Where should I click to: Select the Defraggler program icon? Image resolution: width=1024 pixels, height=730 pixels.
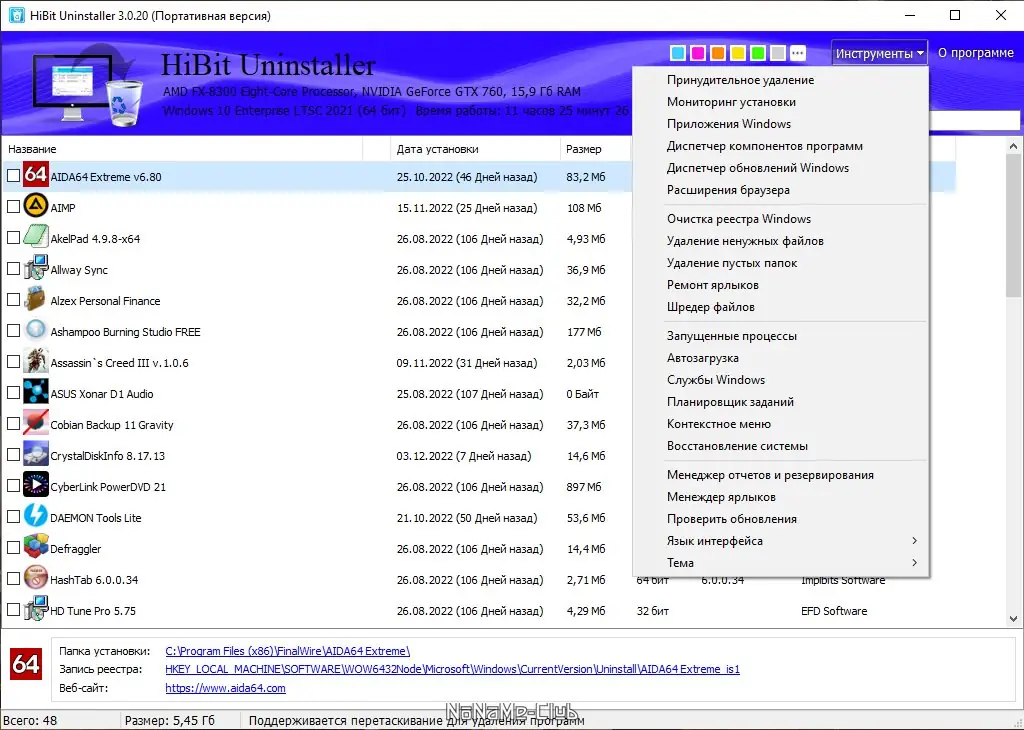pyautogui.click(x=34, y=548)
